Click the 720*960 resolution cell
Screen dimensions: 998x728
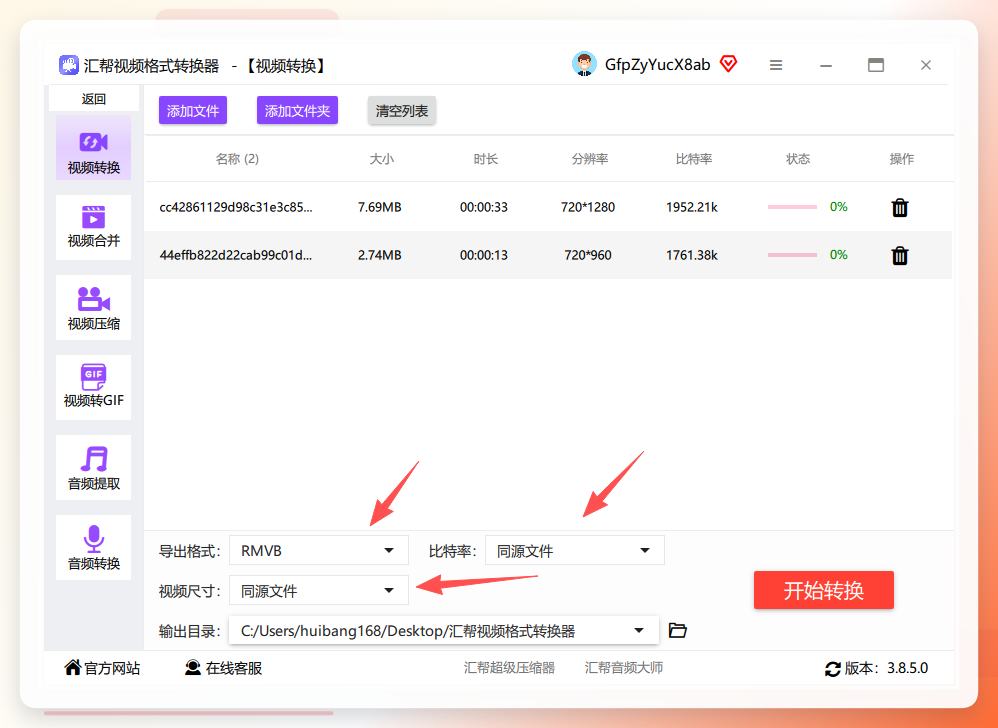[588, 255]
